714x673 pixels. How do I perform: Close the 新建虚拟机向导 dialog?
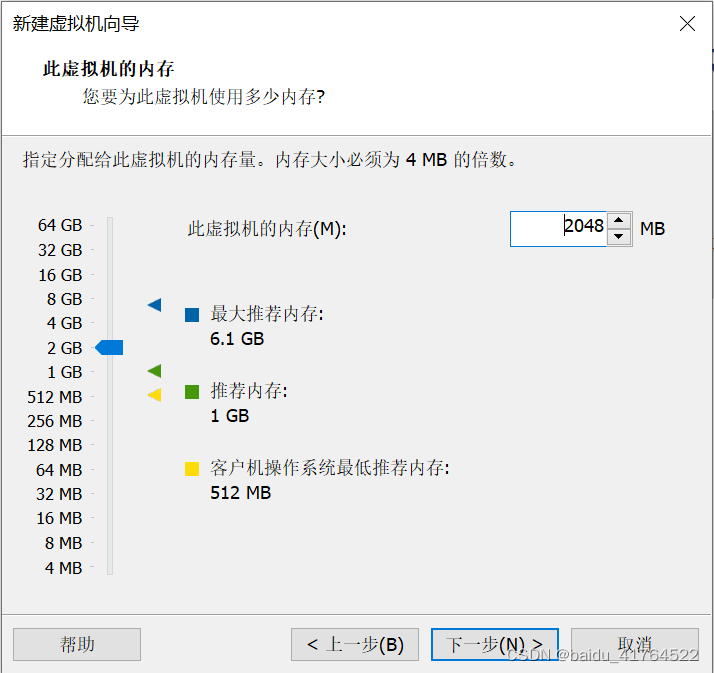[687, 23]
